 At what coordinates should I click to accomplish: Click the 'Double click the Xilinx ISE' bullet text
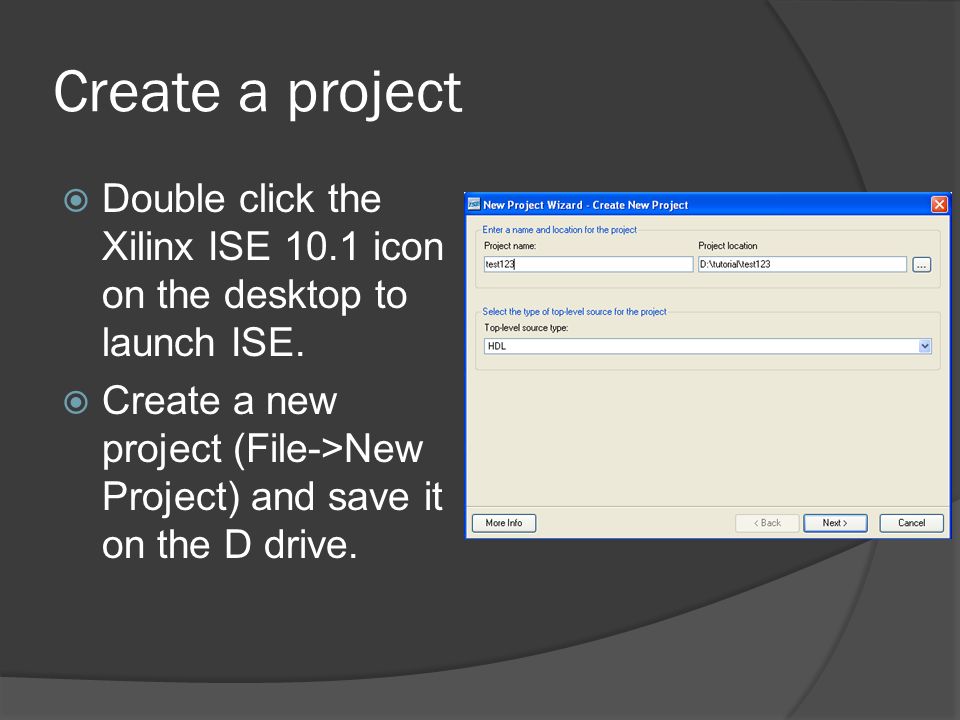[272, 270]
